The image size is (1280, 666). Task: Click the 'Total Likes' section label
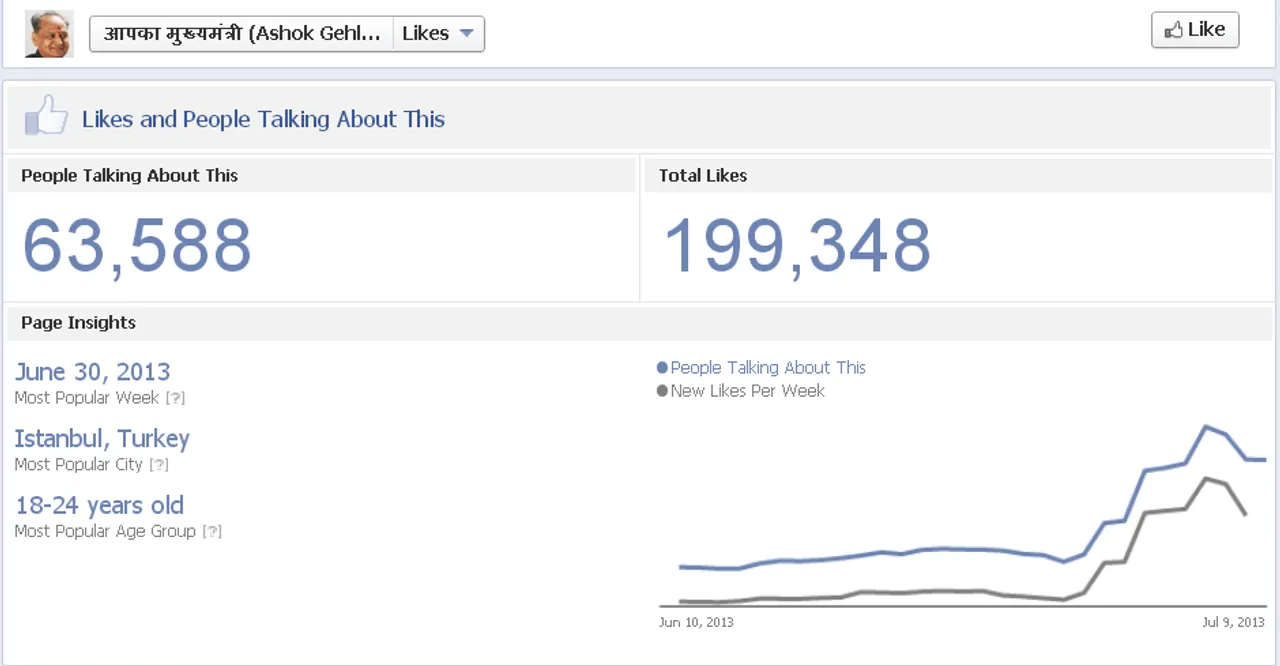pos(702,175)
